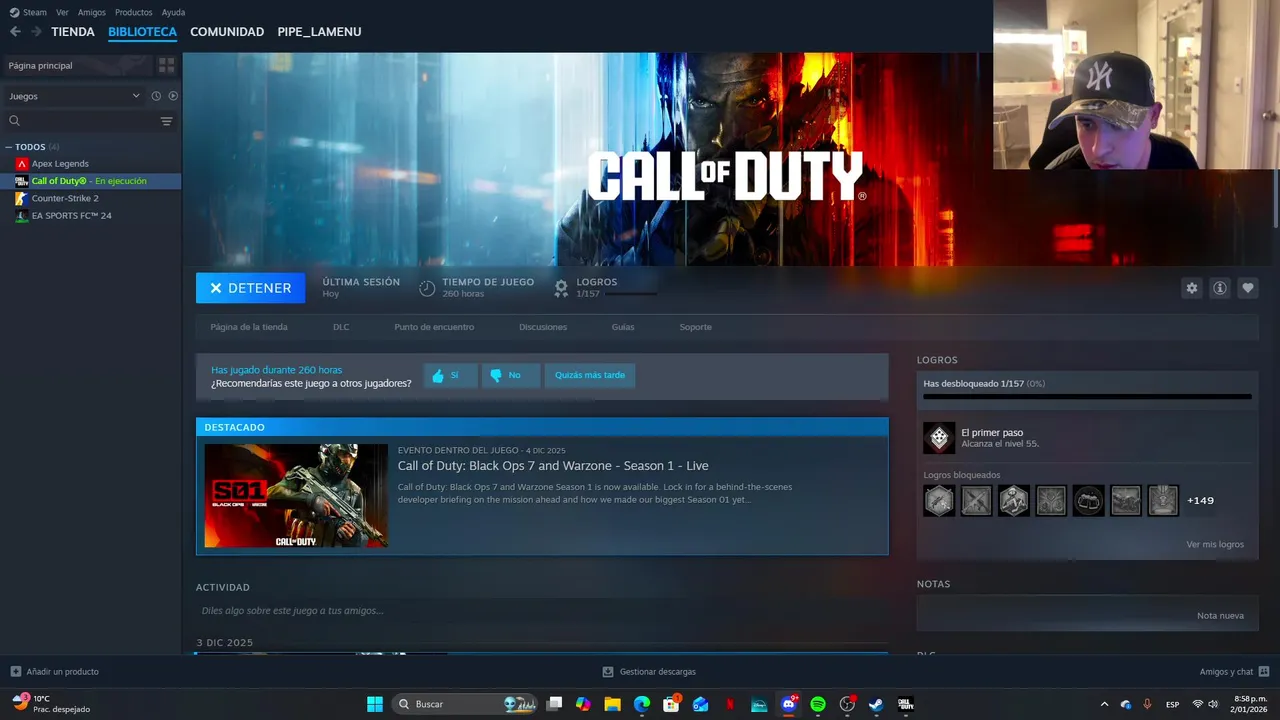Open Black Ops 7 Season 1 Live headline
The width and height of the screenshot is (1280, 720).
click(x=553, y=466)
